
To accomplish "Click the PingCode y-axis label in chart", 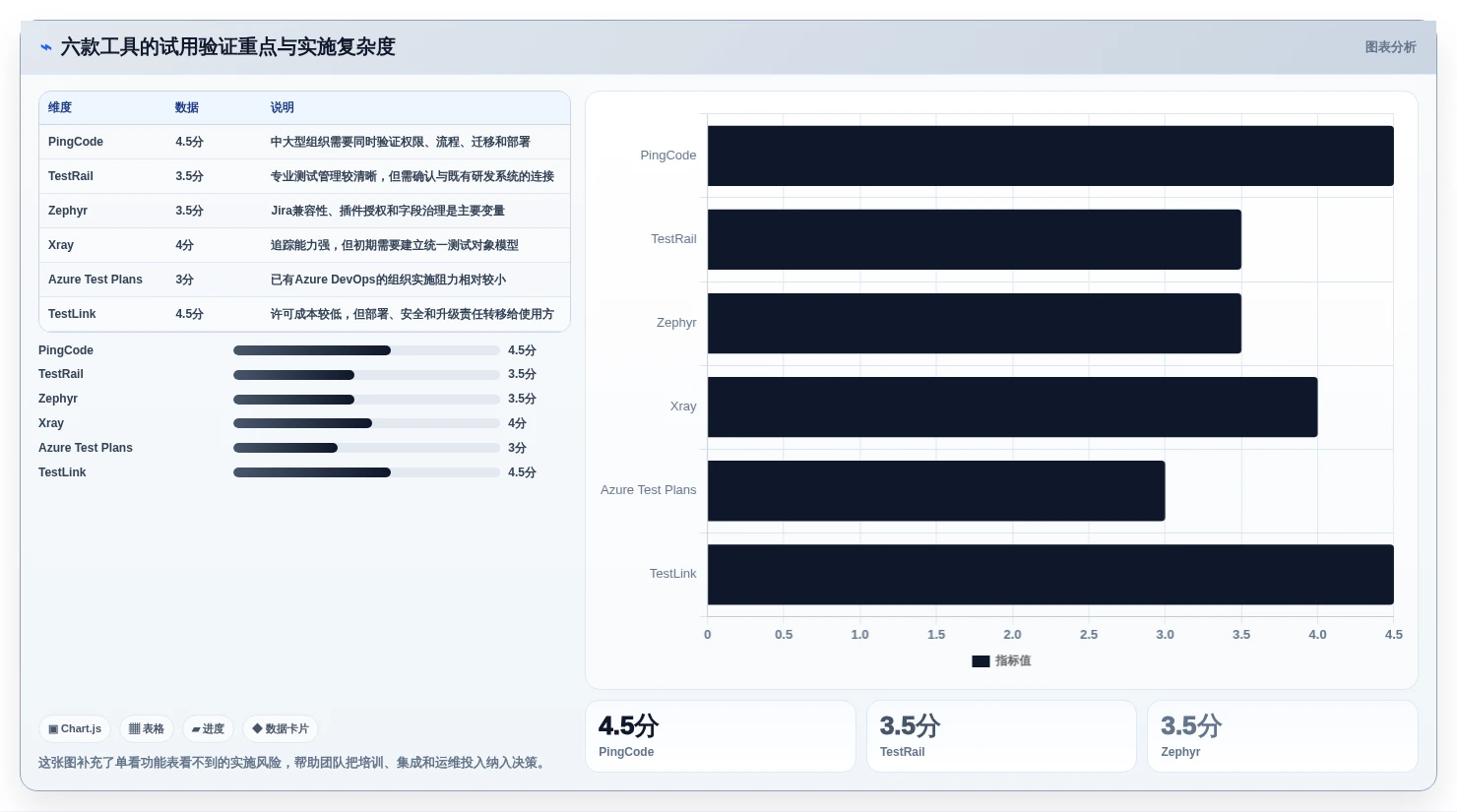I will 668,156.
